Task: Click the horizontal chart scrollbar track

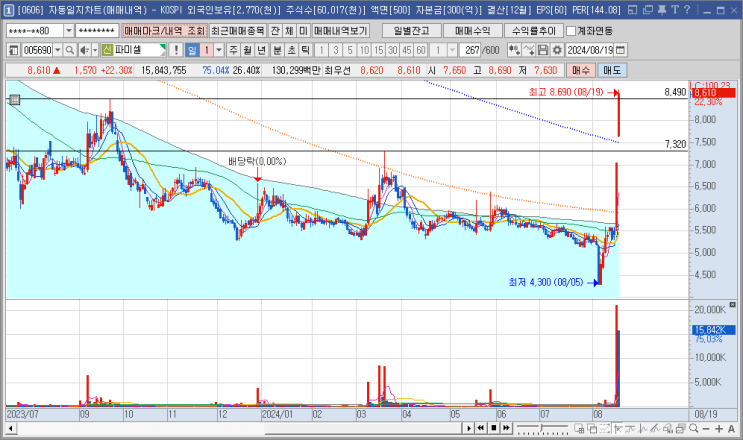Action: coord(239,428)
